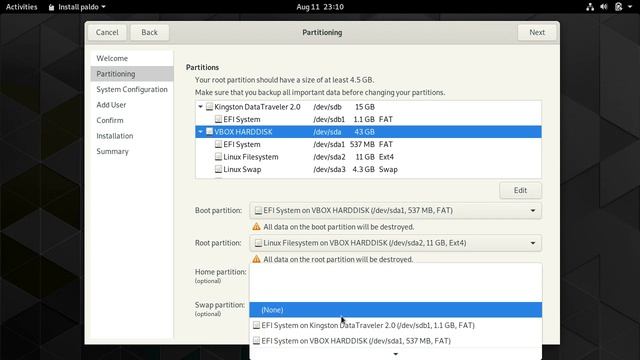Click the disk icon beside Kingston DataTraveler 2.0
This screenshot has width=640, height=360.
tap(209, 107)
